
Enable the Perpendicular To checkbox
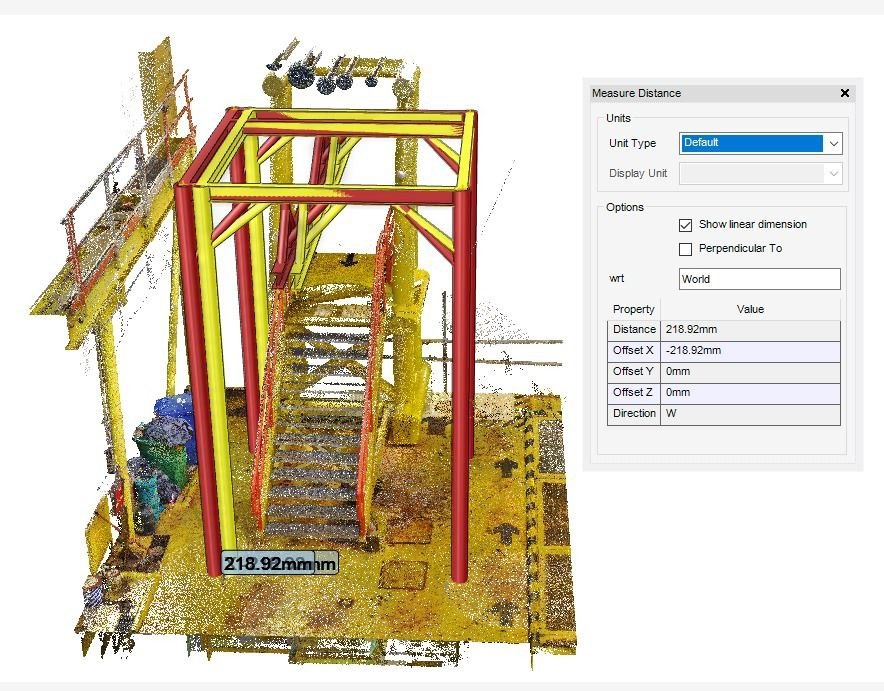click(686, 249)
